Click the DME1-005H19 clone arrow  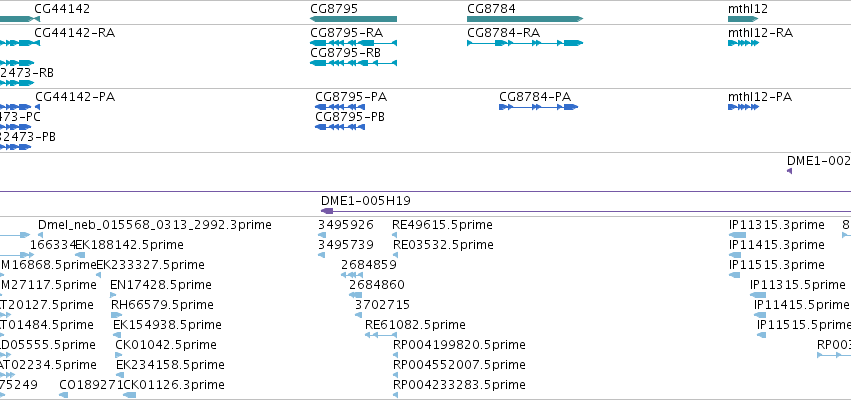327,211
